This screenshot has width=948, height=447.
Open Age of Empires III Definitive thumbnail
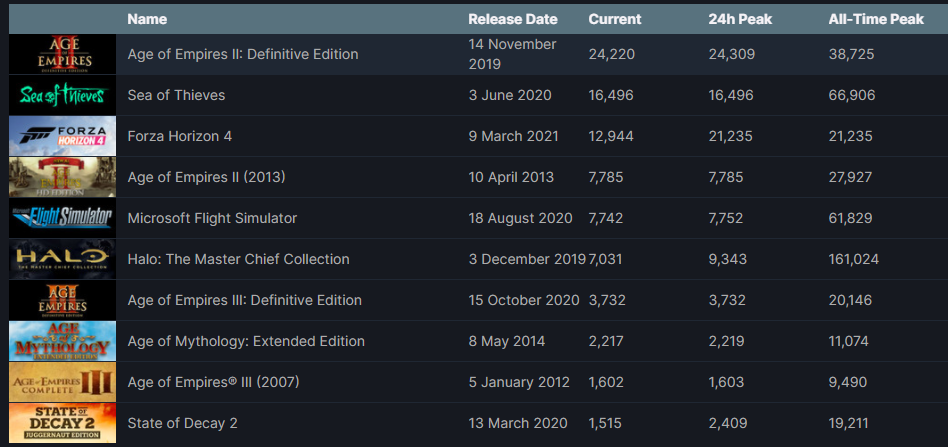[x=62, y=300]
